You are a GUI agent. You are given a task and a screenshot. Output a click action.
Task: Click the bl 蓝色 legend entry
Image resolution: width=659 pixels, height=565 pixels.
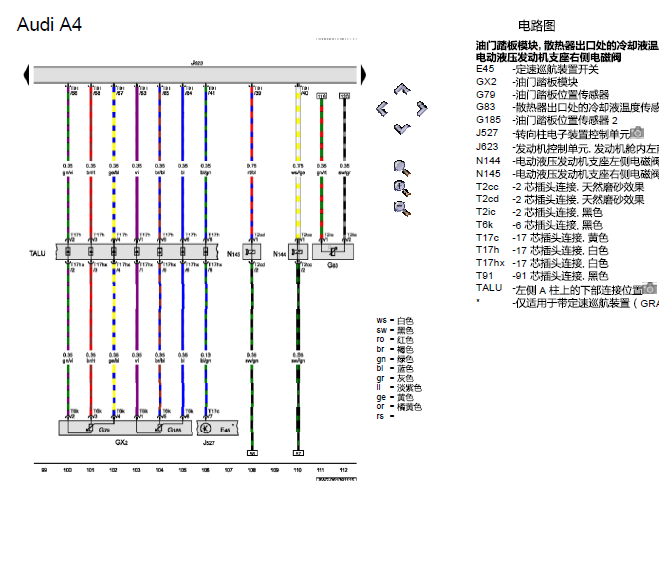click(x=395, y=369)
